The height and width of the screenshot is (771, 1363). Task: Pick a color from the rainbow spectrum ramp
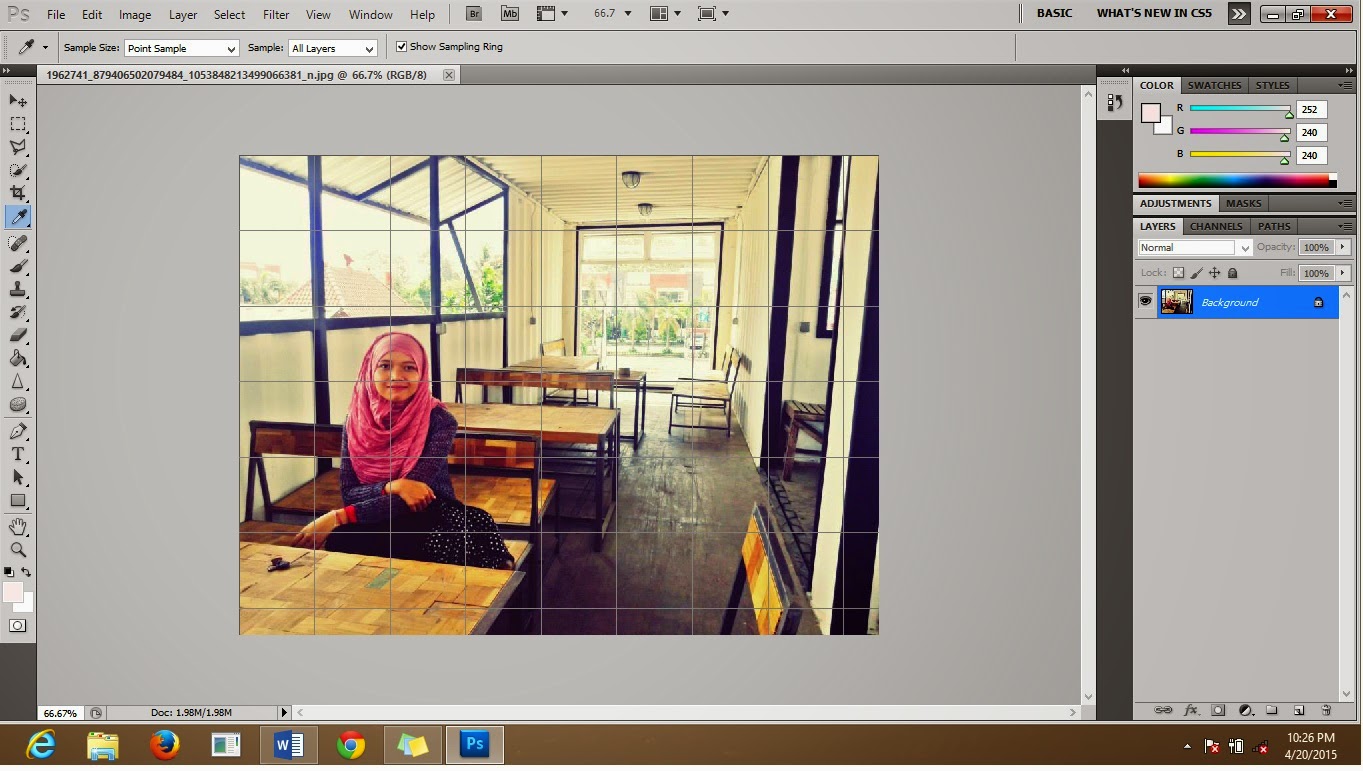tap(1230, 179)
